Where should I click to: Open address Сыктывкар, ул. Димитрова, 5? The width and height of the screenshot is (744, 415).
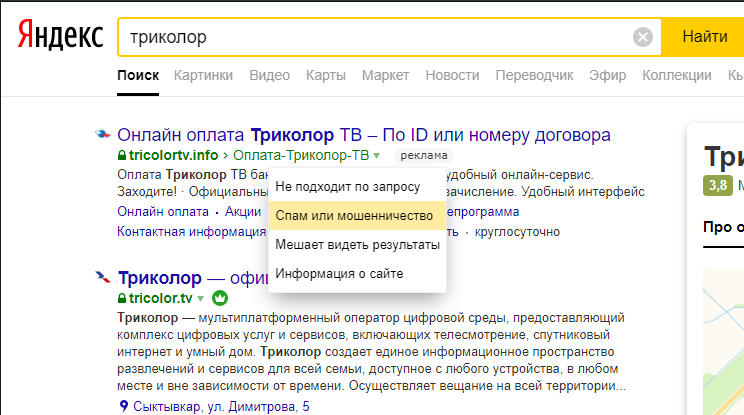point(221,406)
